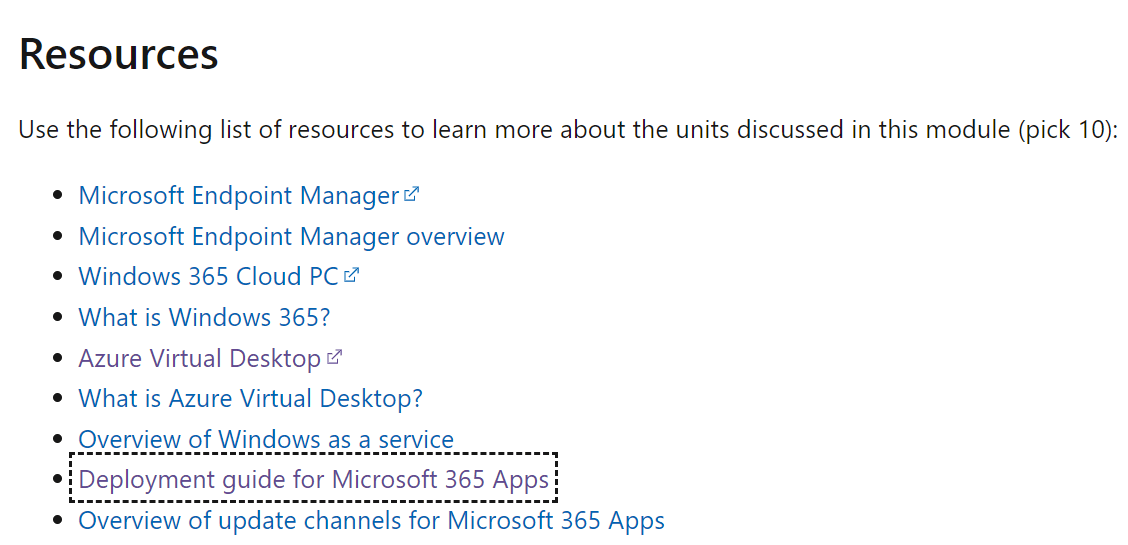The image size is (1128, 545).
Task: Visit the Azure Virtual Desktop link
Action: (199, 358)
